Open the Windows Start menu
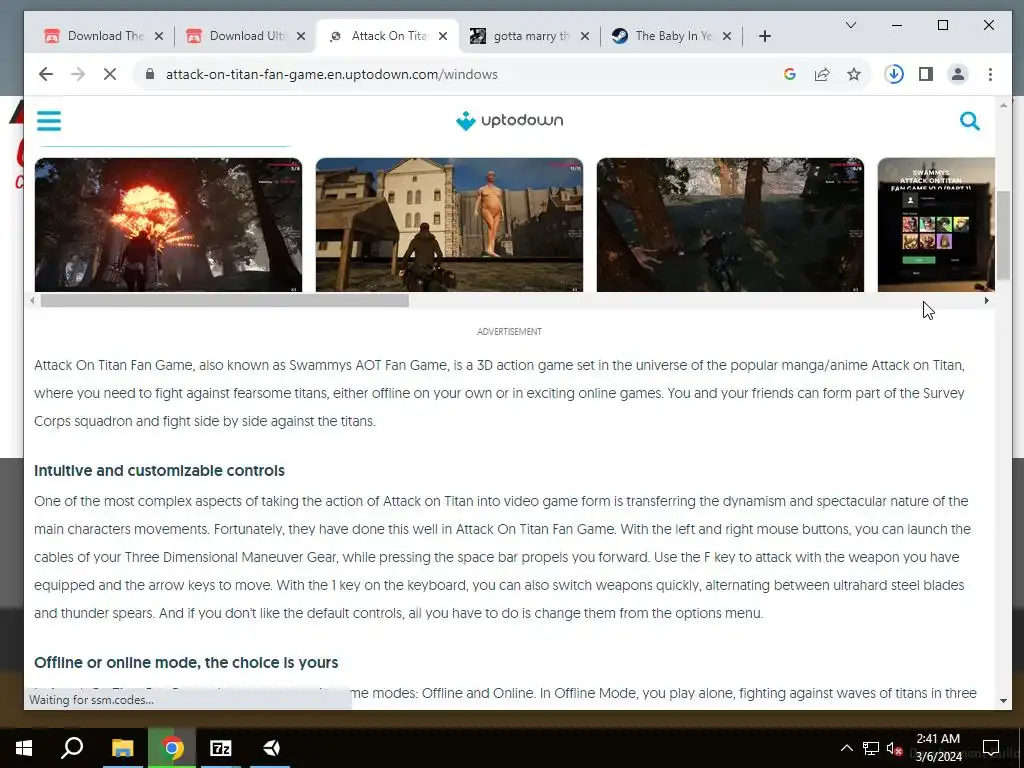The height and width of the screenshot is (768, 1024). pyautogui.click(x=24, y=748)
